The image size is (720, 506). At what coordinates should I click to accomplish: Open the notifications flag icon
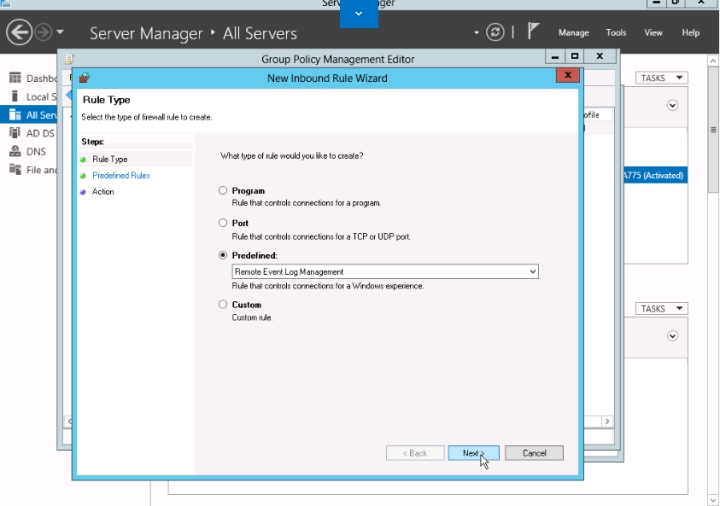point(534,33)
